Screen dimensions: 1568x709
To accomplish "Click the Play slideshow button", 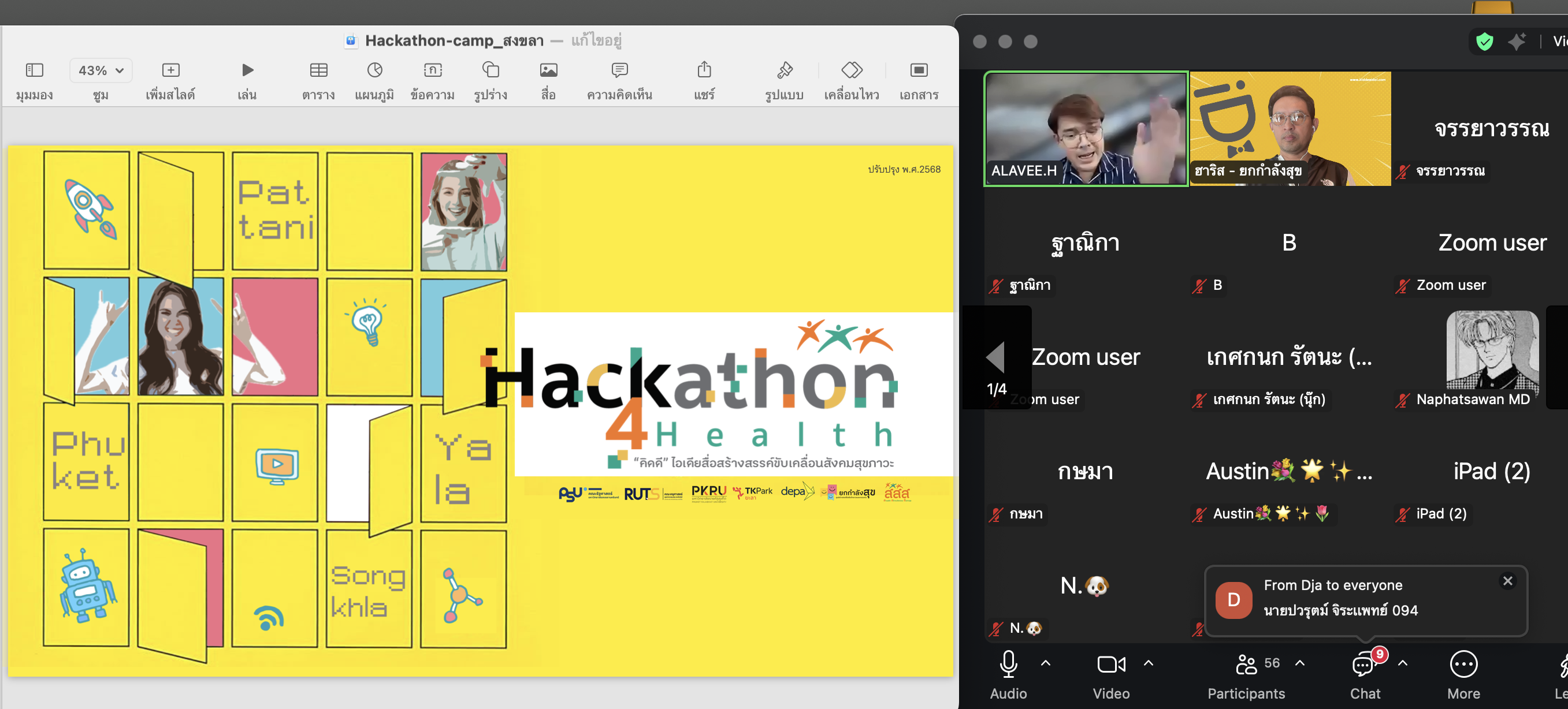I will pos(247,70).
